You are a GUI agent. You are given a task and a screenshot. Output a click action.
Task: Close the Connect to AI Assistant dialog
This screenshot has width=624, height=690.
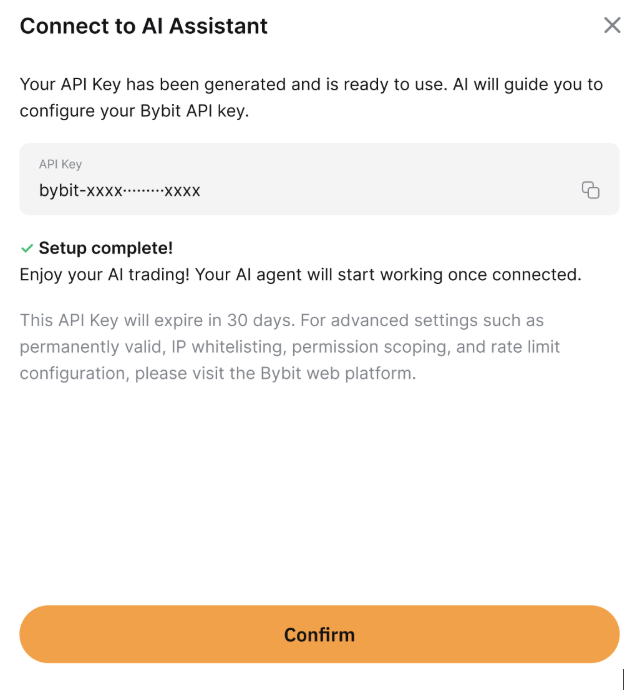(x=612, y=26)
